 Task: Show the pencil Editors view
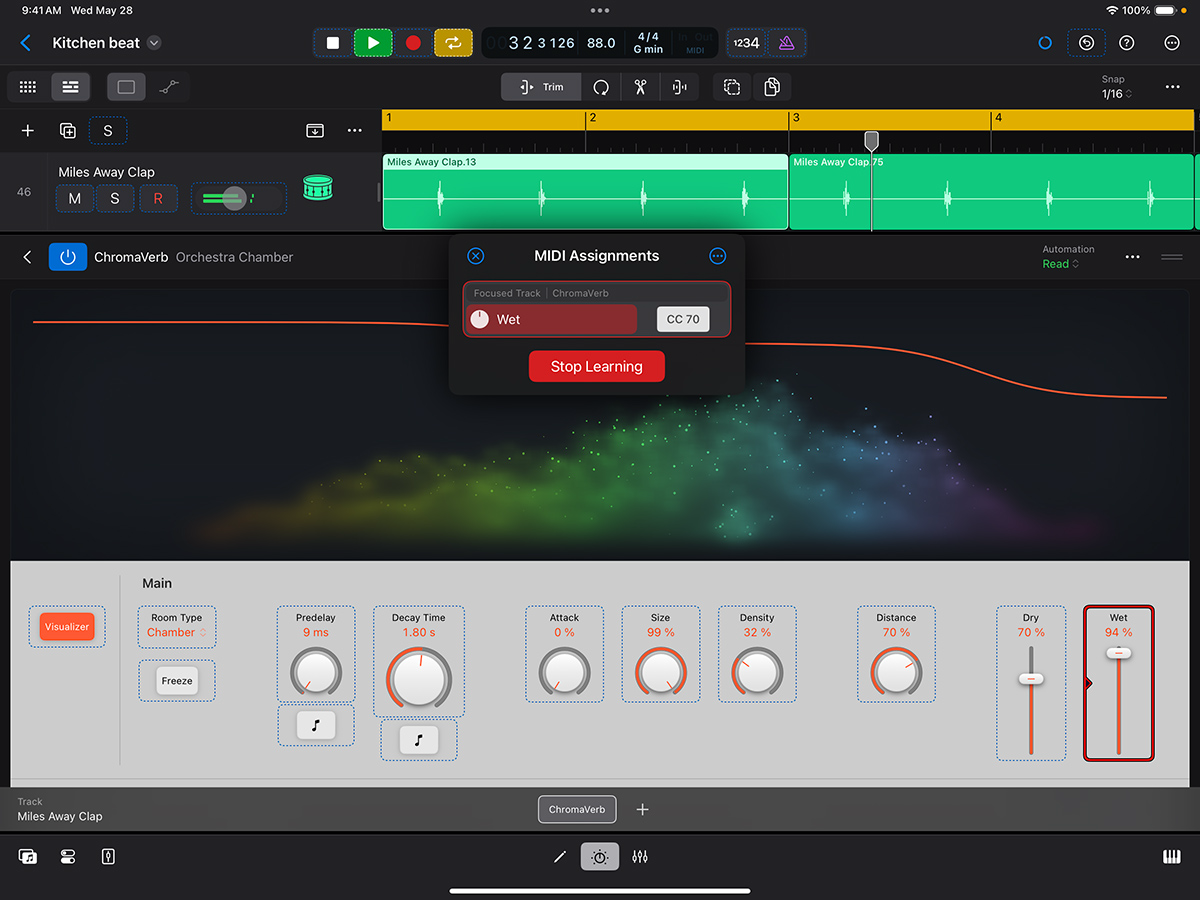click(x=560, y=857)
